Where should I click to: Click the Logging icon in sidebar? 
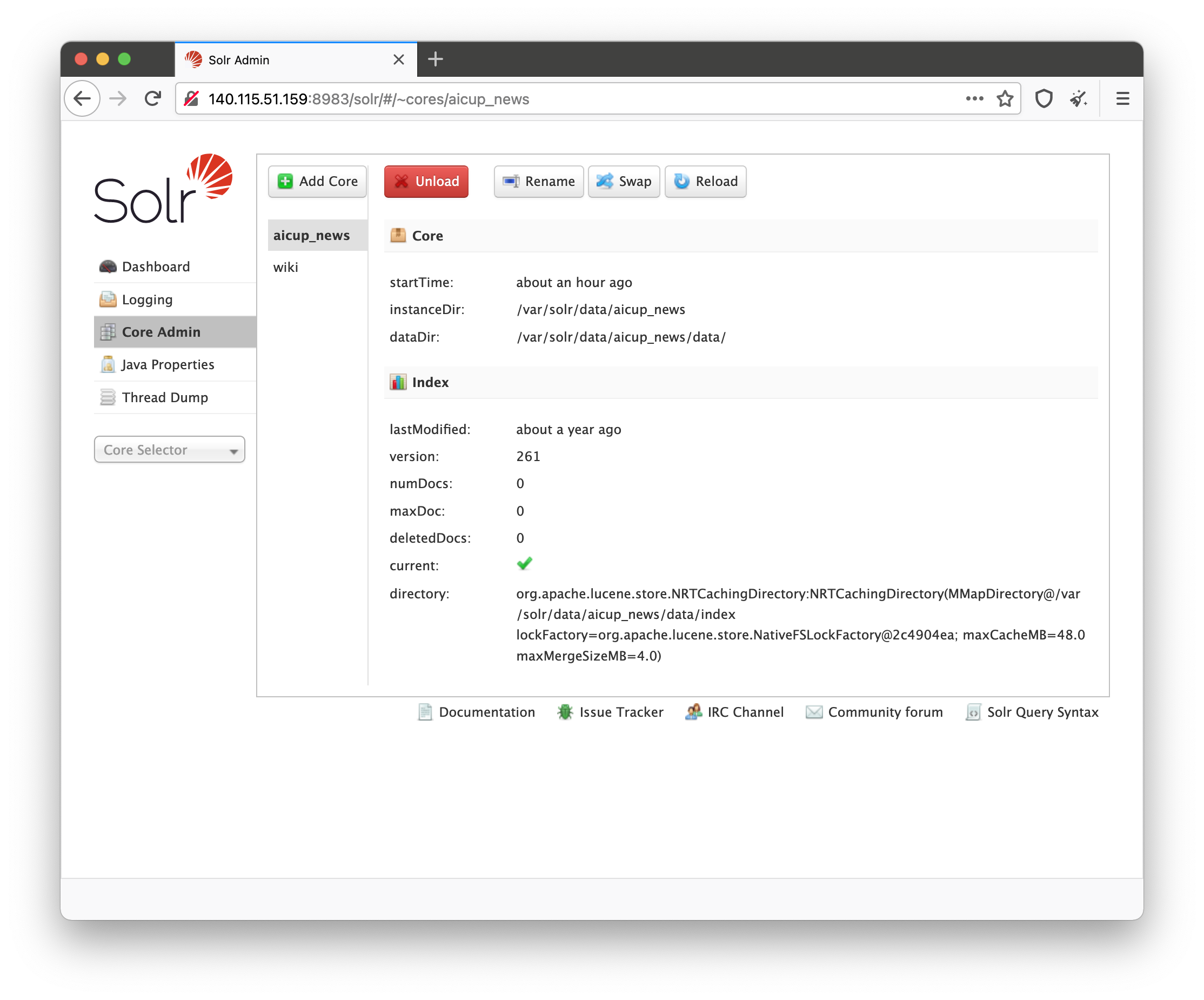coord(108,299)
